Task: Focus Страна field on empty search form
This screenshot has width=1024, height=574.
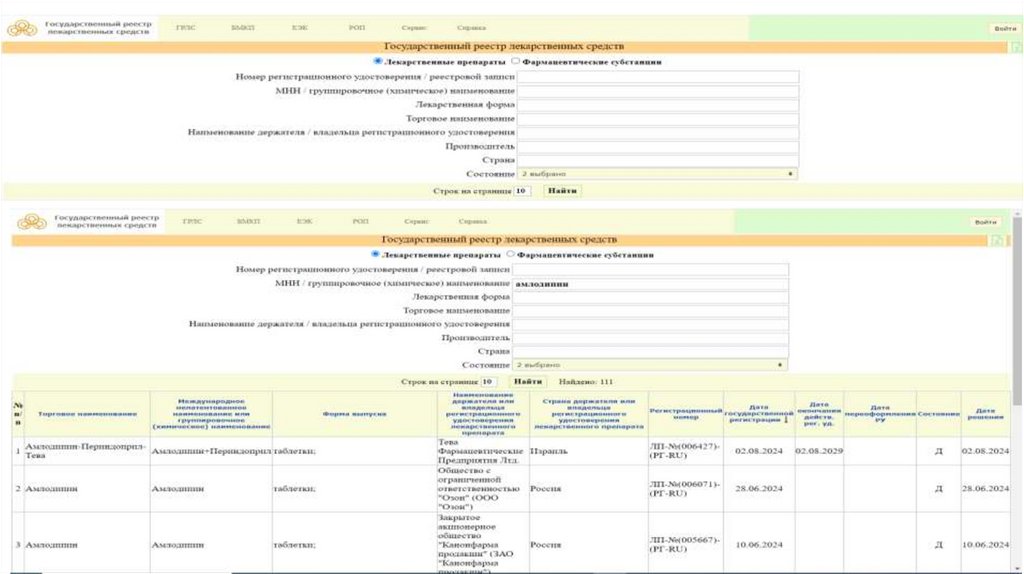Action: click(658, 160)
